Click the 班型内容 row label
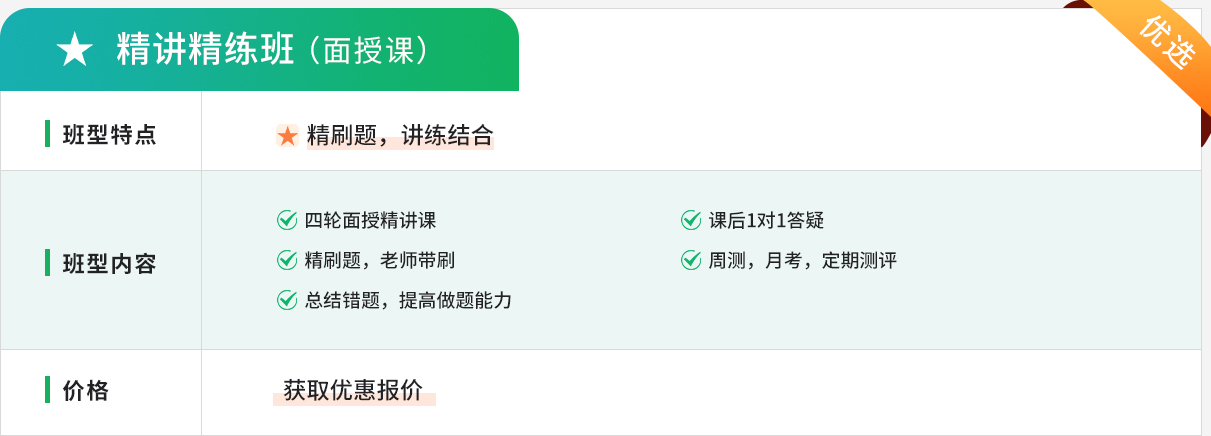Viewport: 1211px width, 436px height. 109,263
